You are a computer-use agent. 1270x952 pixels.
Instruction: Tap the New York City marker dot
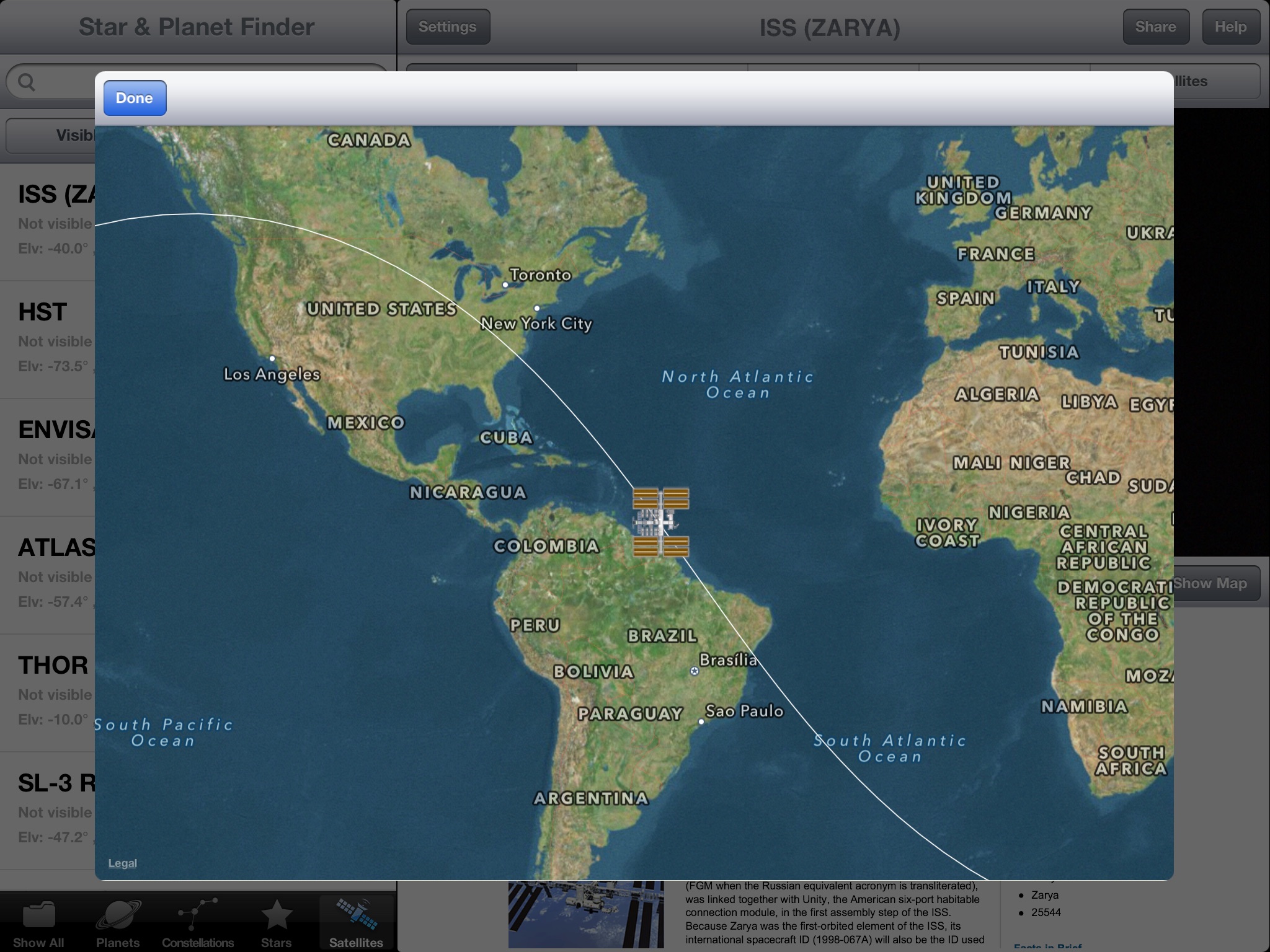[536, 308]
